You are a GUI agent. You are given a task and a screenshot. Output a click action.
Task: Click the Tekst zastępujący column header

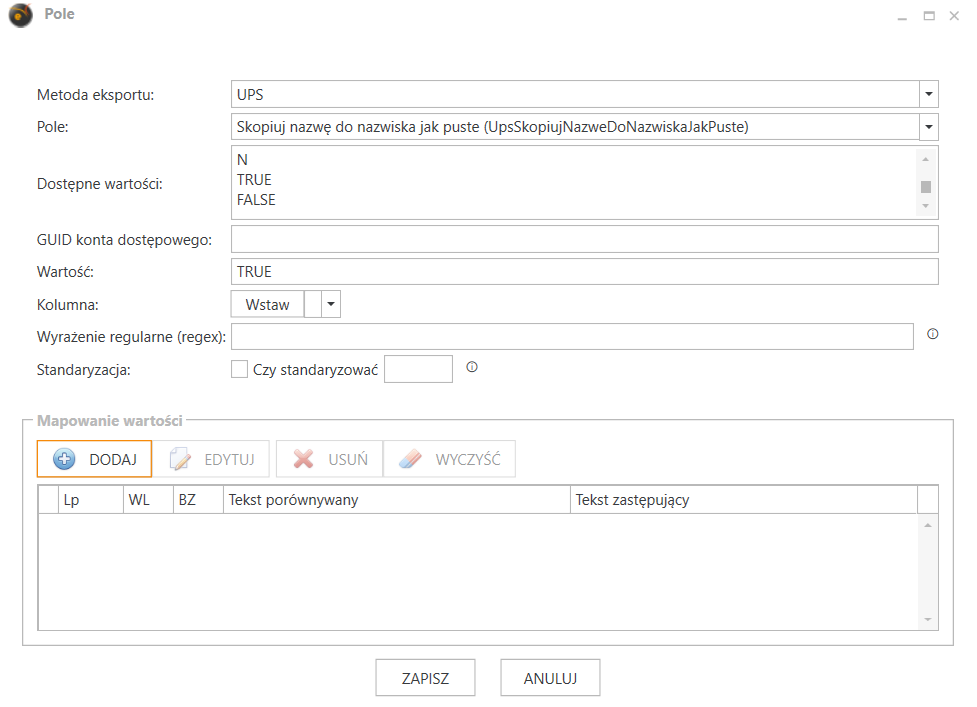coord(744,500)
